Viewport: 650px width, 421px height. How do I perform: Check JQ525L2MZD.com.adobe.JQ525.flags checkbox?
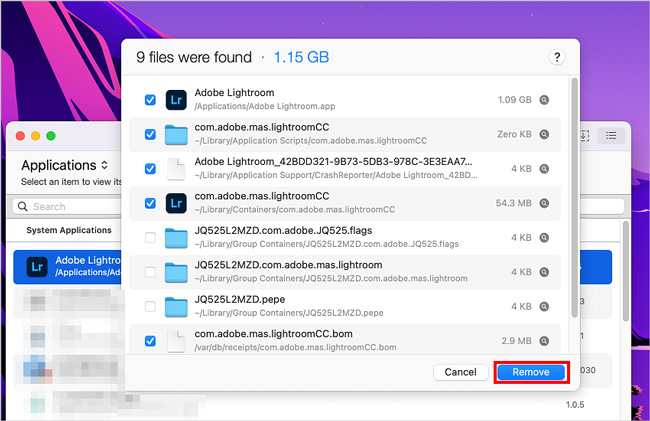coord(150,237)
